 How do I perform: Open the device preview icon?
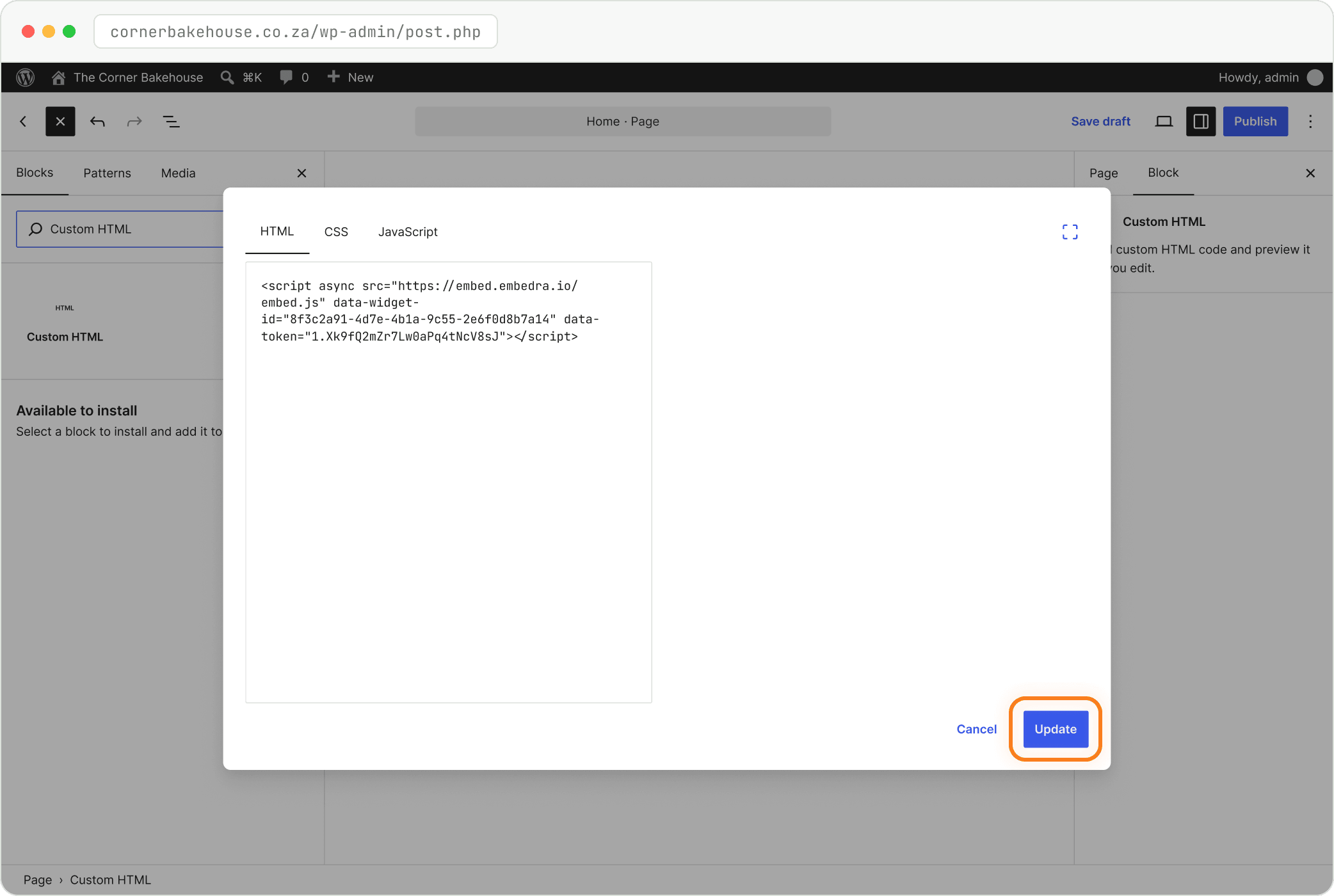(1164, 122)
